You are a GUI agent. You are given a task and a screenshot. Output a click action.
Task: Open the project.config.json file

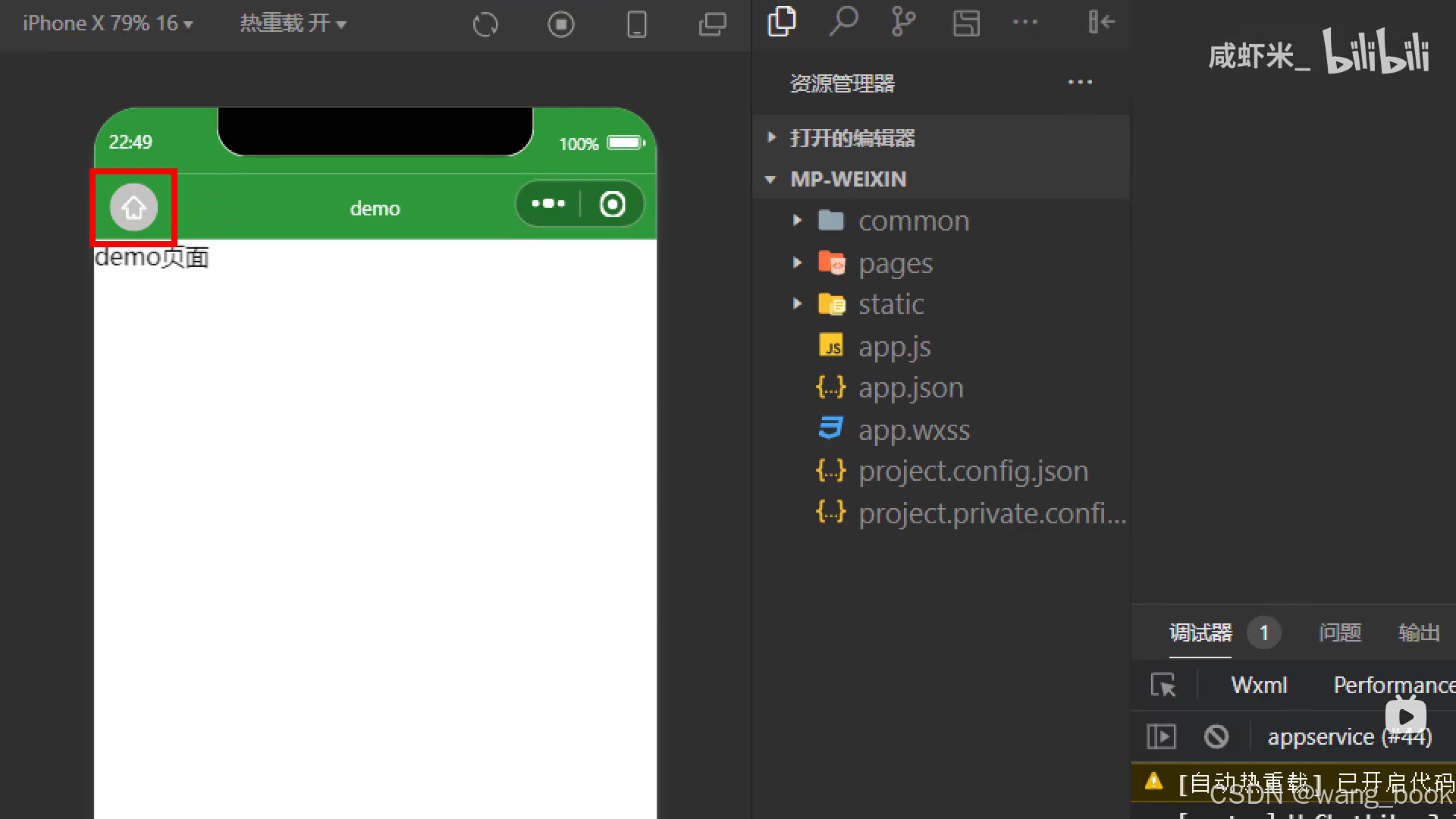pos(940,471)
